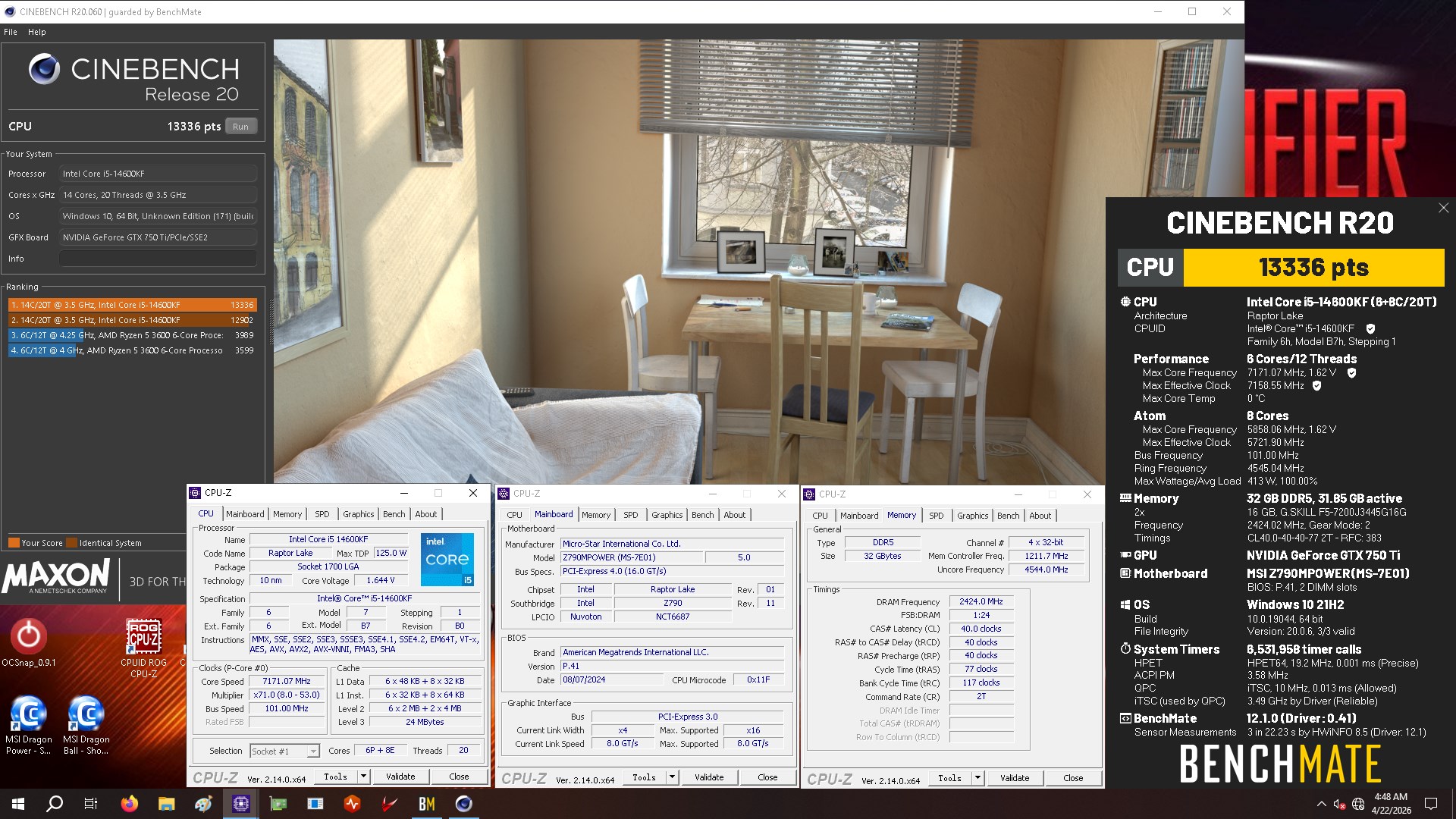Open Bench tab in first CPU-Z window
The image size is (1456, 819).
[394, 514]
